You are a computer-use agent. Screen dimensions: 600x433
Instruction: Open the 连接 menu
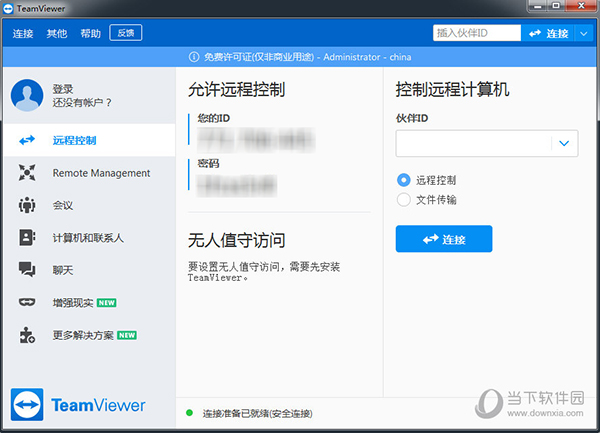tap(23, 34)
